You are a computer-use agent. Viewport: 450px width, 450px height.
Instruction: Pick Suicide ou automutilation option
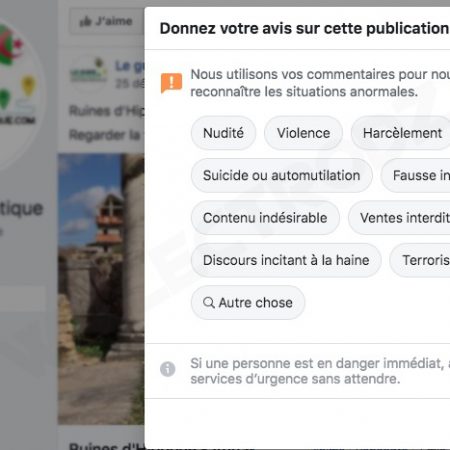coord(281,175)
